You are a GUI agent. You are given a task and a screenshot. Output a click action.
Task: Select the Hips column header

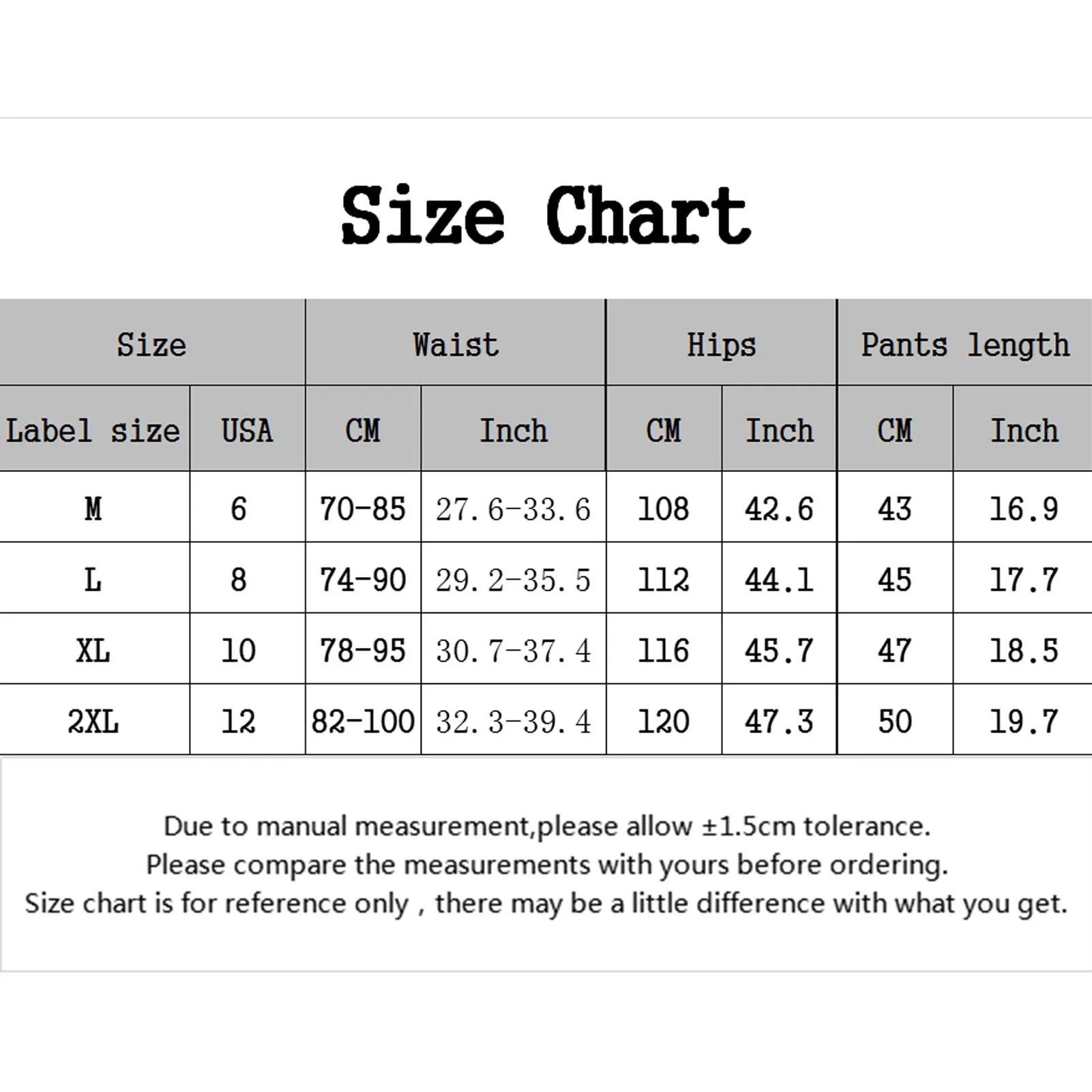click(x=721, y=344)
